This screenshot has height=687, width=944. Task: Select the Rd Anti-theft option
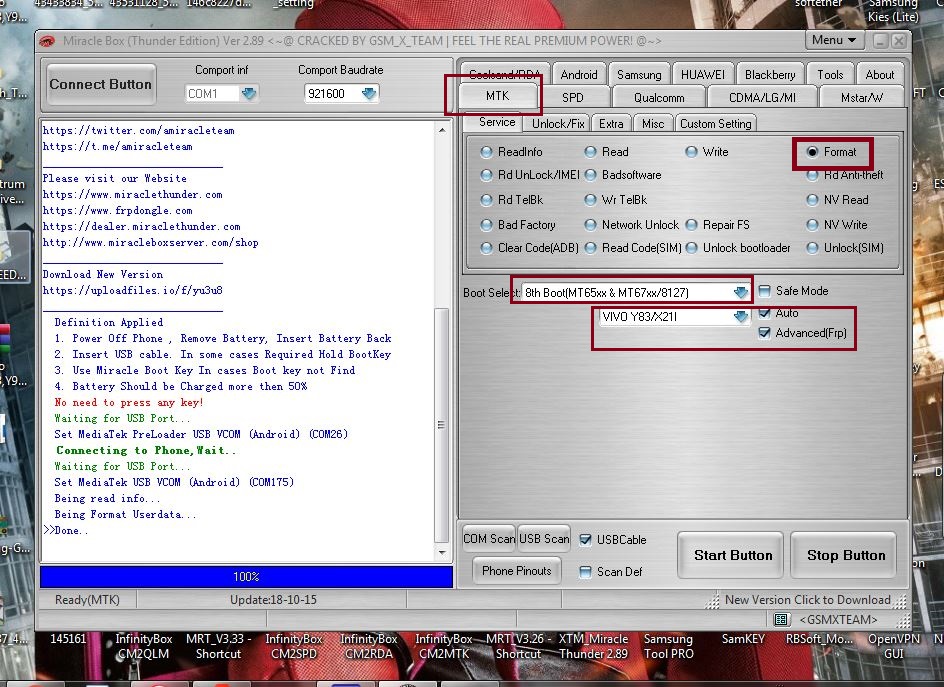click(x=813, y=175)
